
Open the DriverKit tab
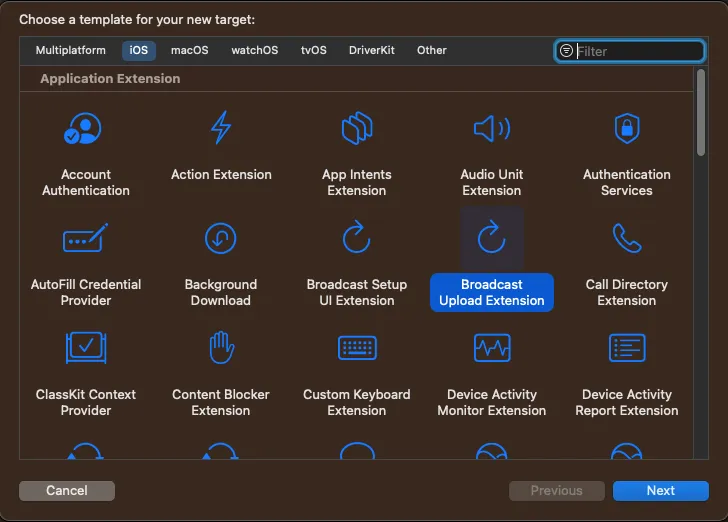click(371, 50)
